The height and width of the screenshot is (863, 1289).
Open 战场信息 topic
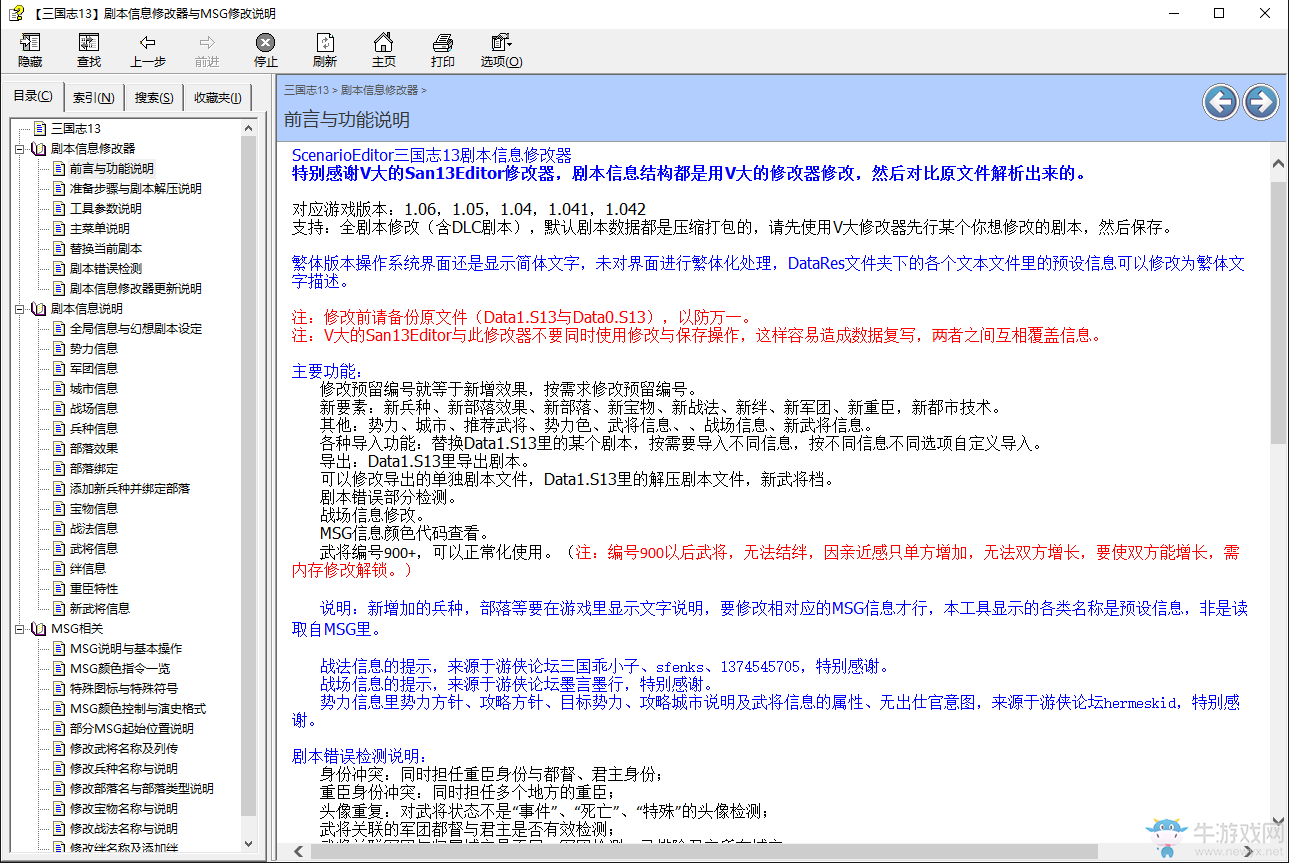93,408
